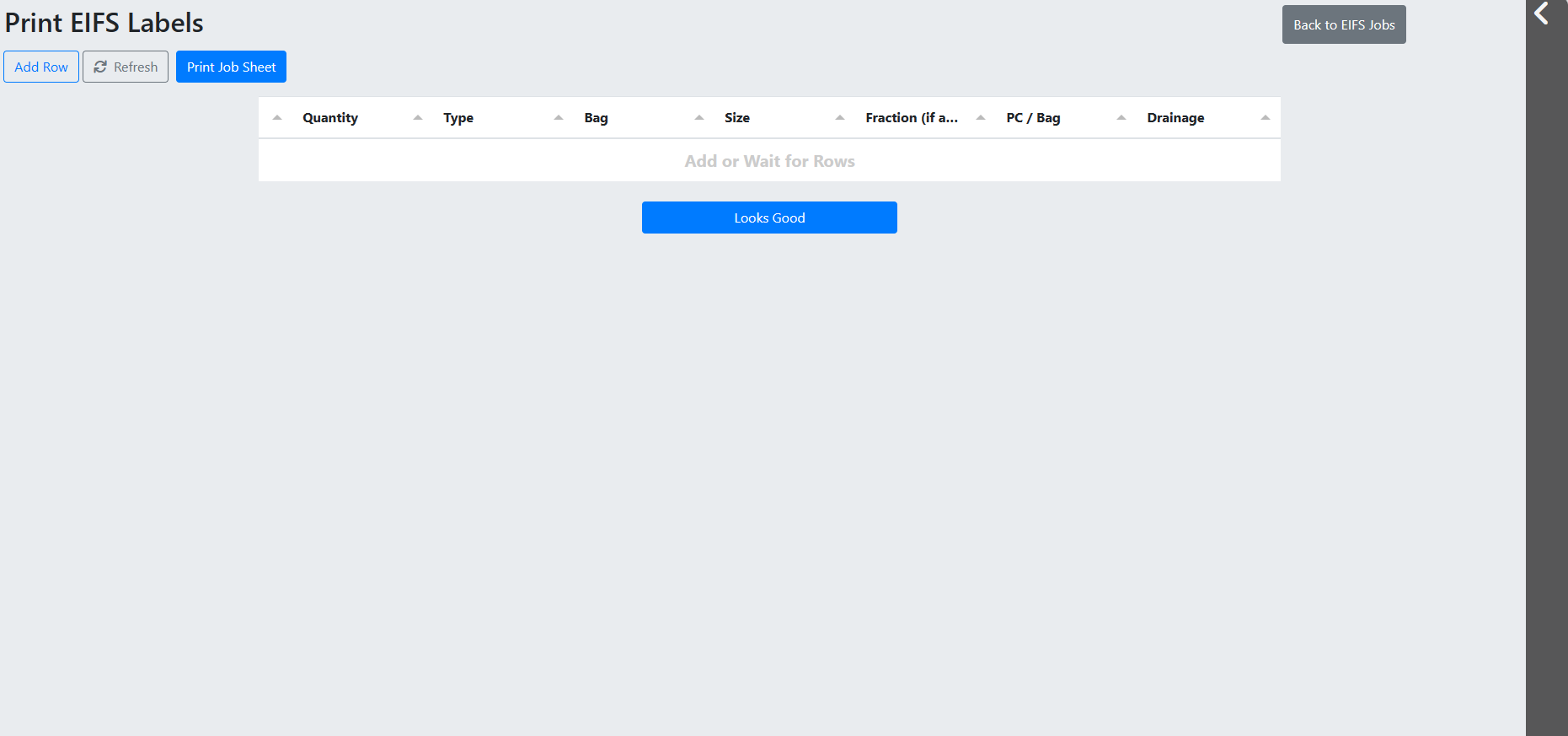Click the sort arrow right of Bag header

tap(699, 118)
